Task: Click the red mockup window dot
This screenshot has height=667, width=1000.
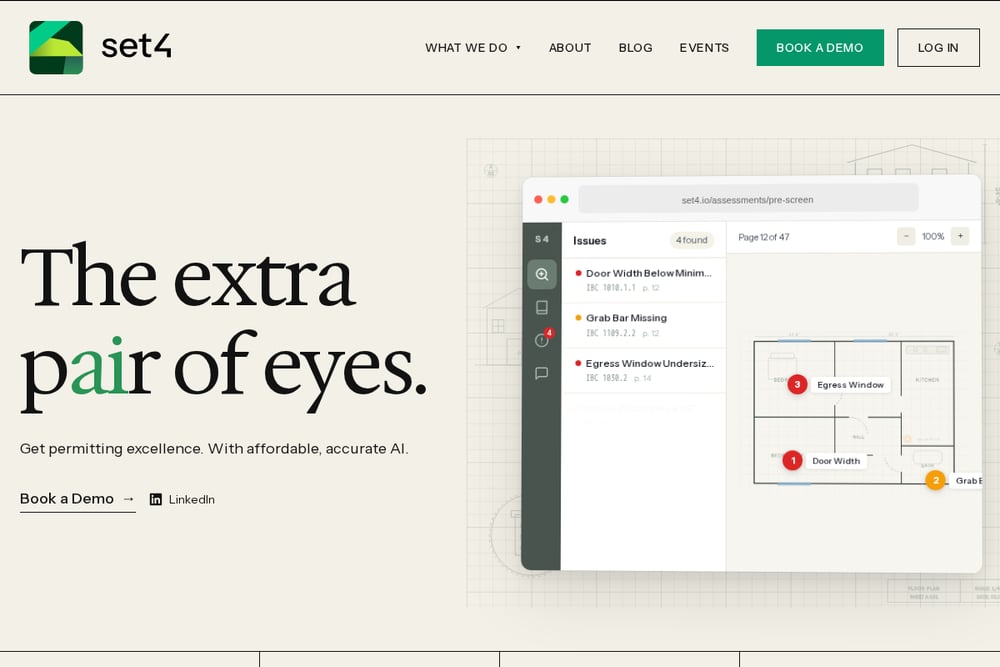Action: coord(538,200)
